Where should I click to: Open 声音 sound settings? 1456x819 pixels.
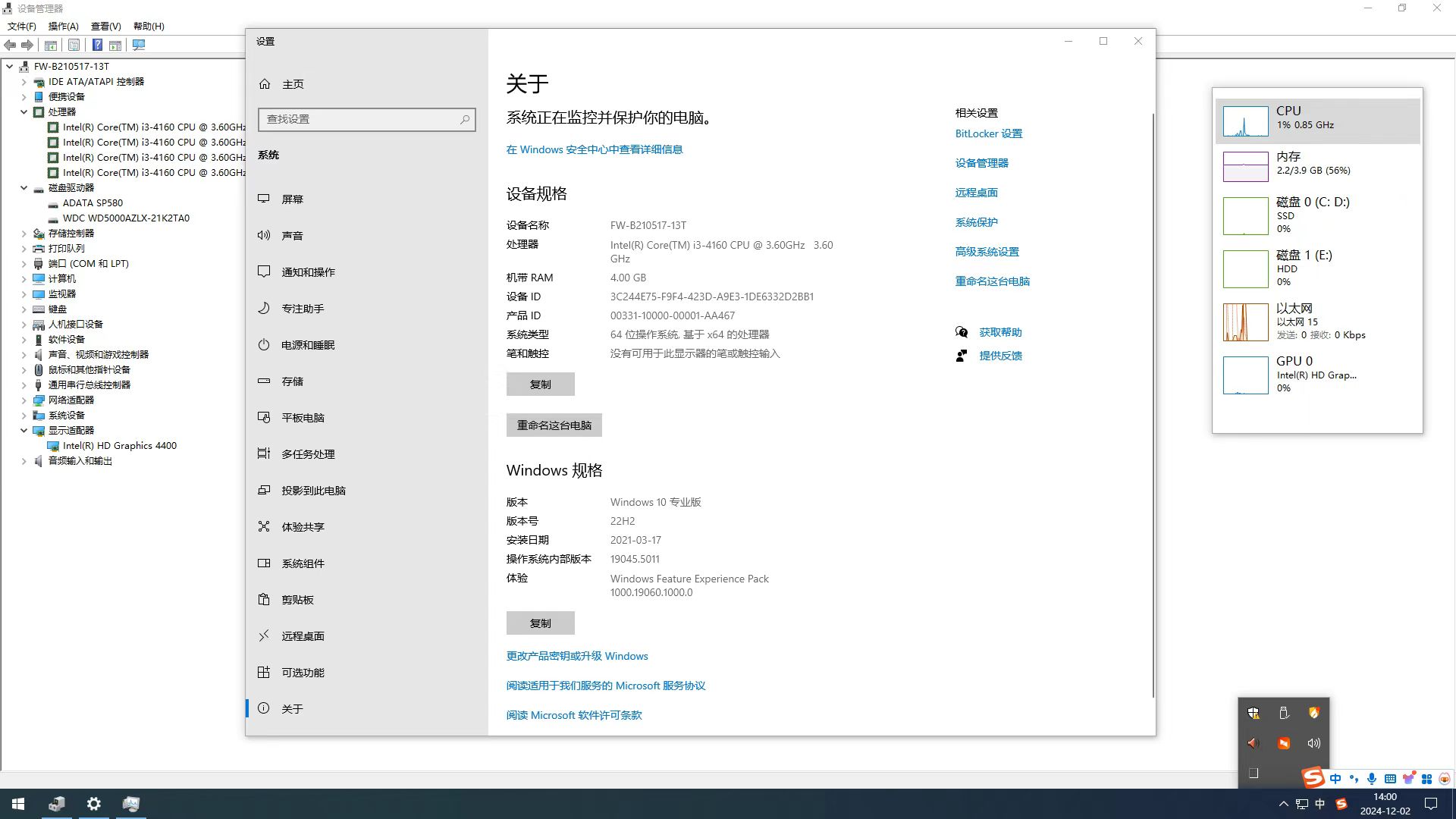[367, 236]
